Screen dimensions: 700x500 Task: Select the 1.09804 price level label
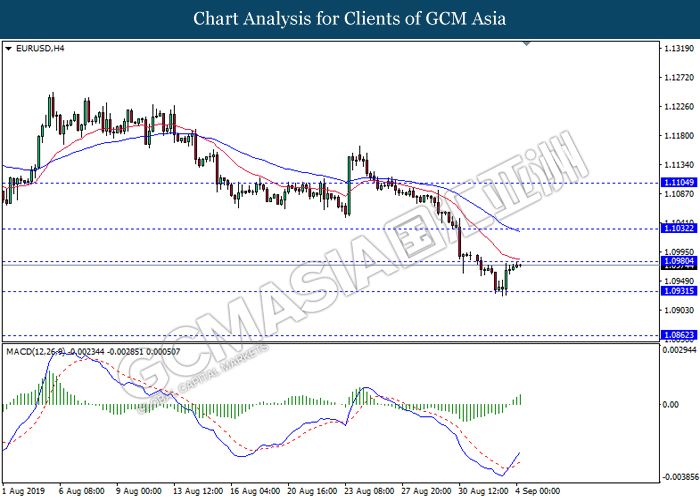678,261
